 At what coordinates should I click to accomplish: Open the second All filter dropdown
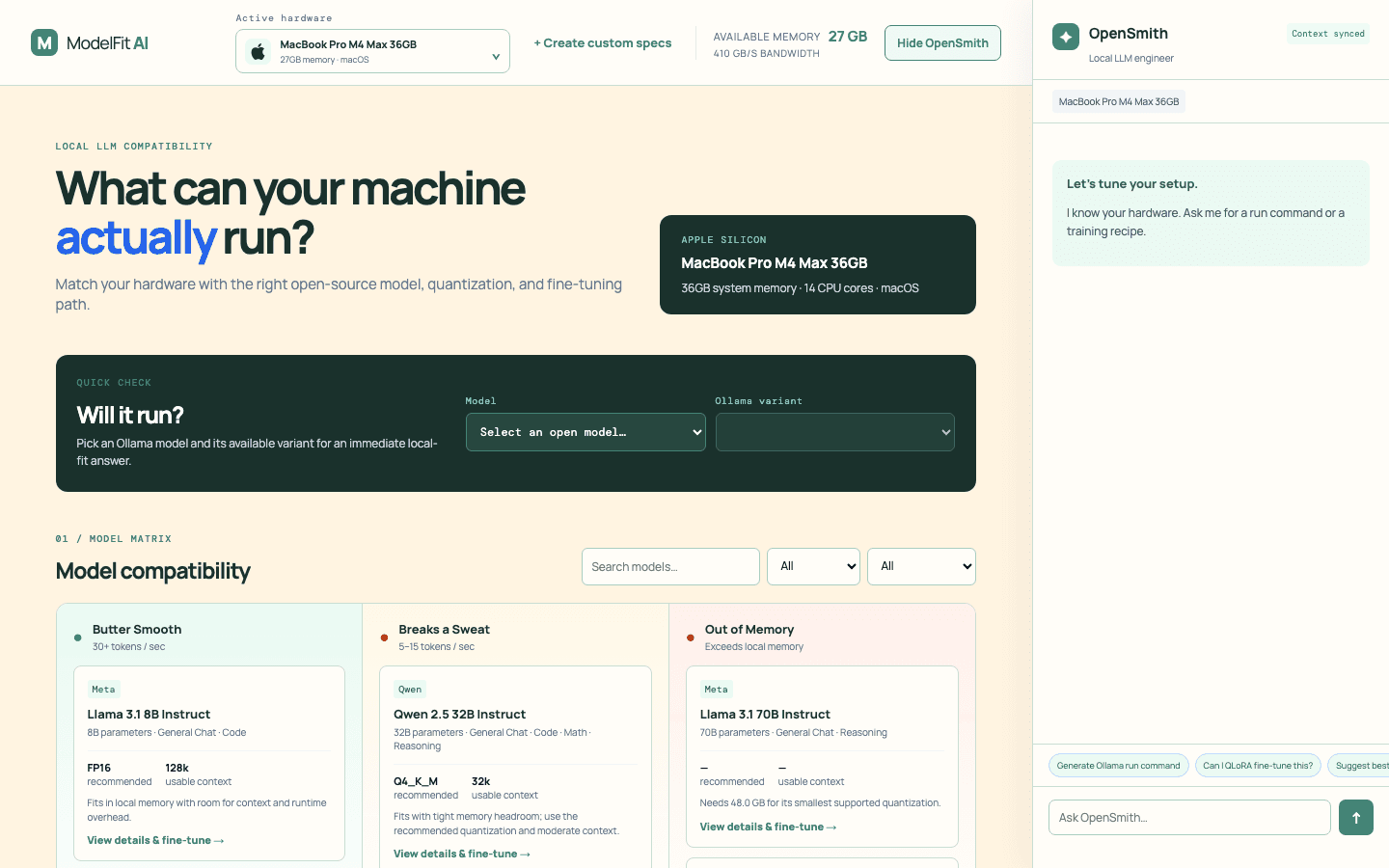point(921,566)
